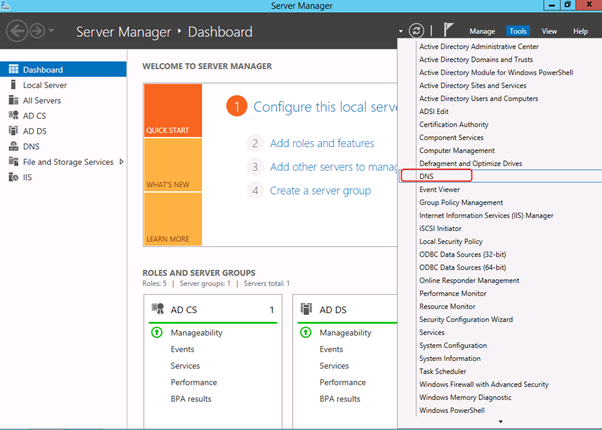Expand File and Storage Services arrow
The image size is (602, 430).
tap(121, 162)
